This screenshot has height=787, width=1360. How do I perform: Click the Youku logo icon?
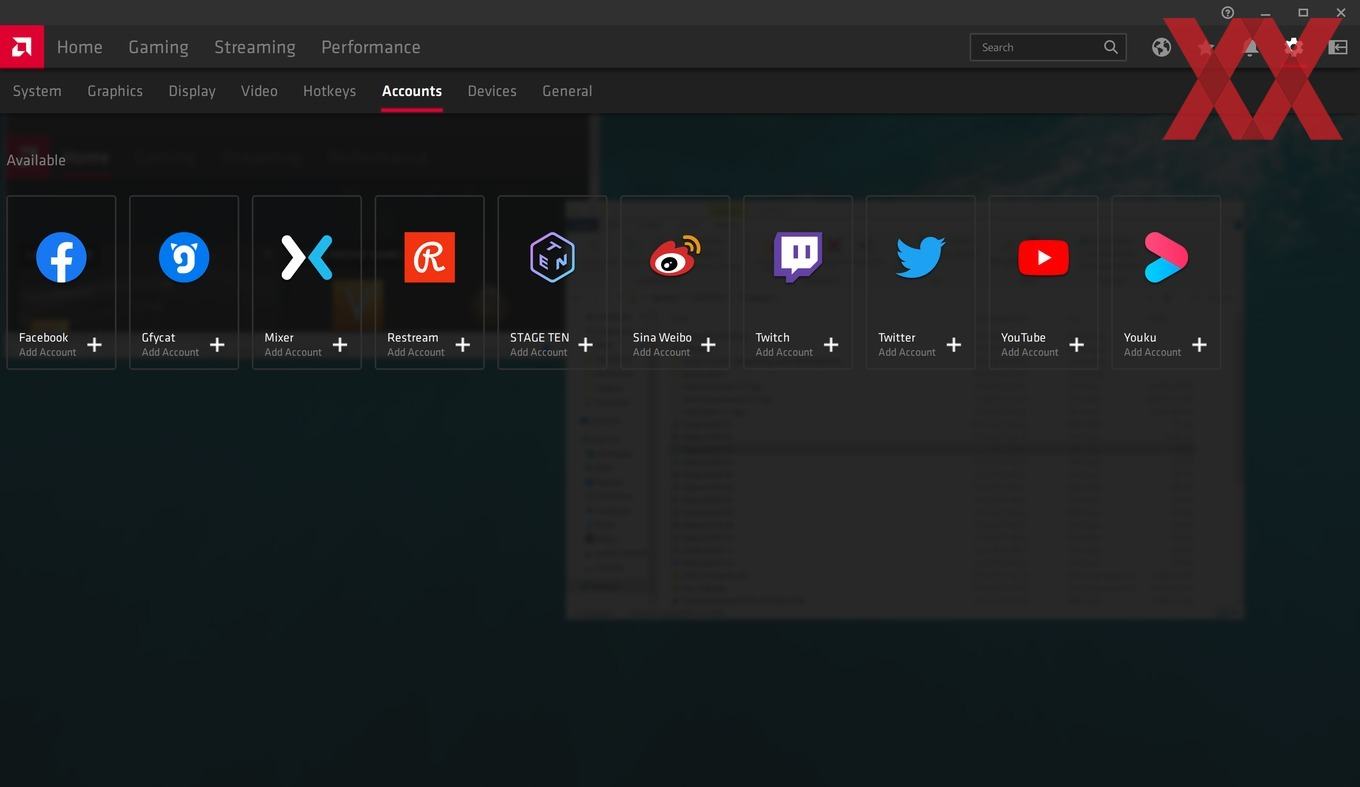(1166, 257)
